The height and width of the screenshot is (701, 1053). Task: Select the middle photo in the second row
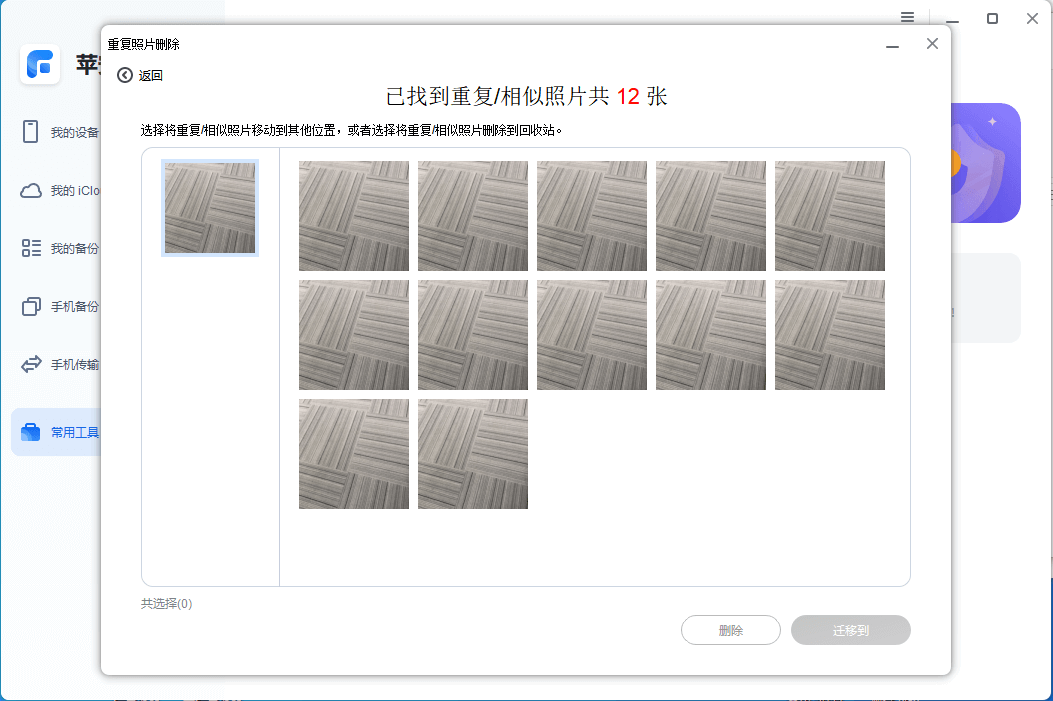(x=591, y=334)
